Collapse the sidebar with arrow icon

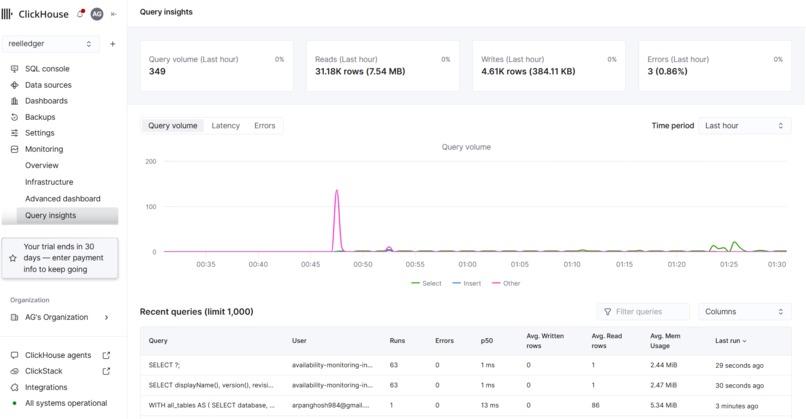[x=114, y=14]
